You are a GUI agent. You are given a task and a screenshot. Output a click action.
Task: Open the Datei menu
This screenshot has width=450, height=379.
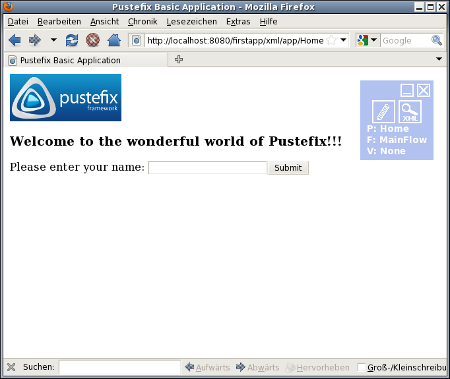click(x=18, y=22)
